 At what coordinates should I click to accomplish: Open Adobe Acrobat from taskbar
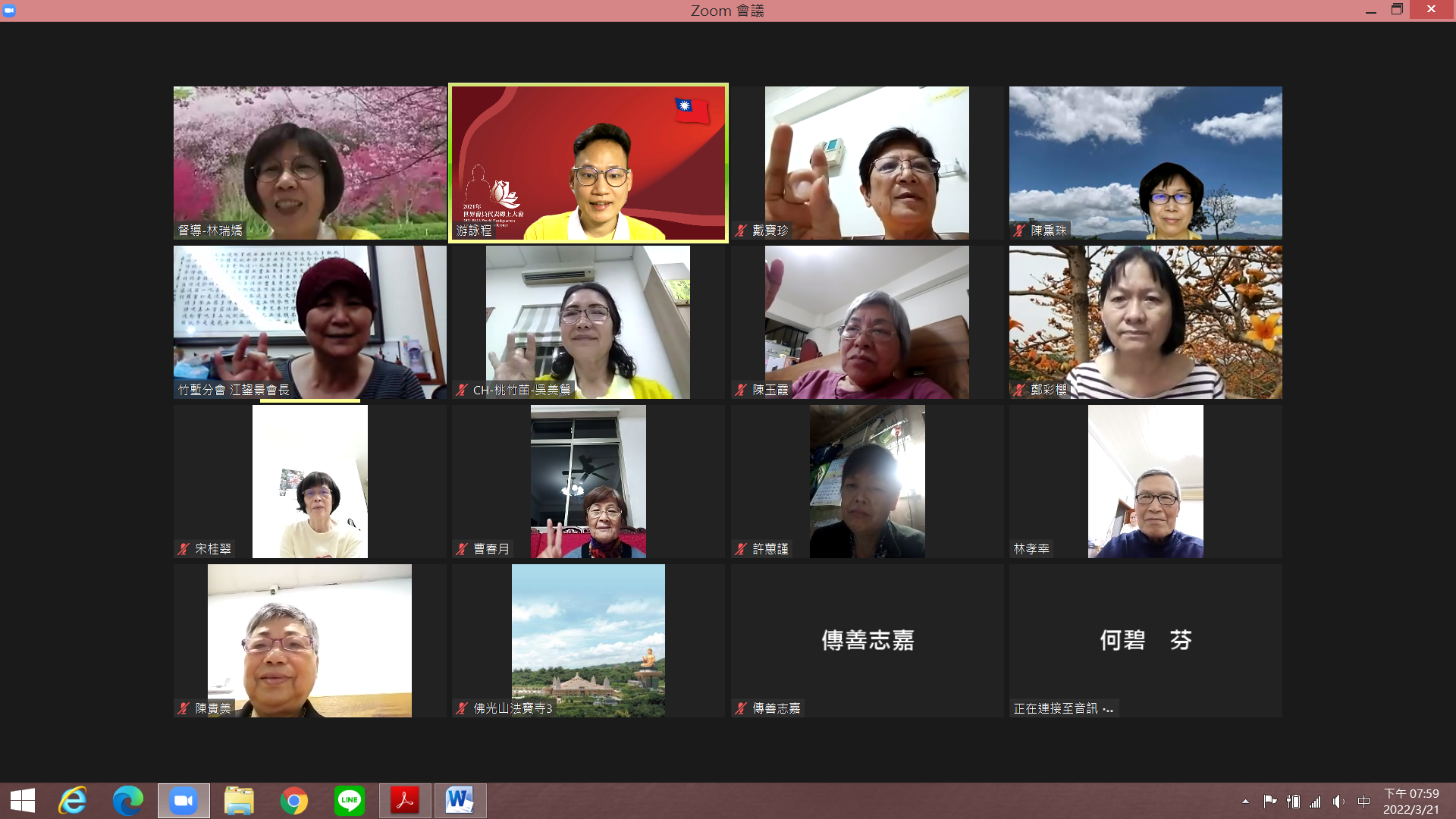pyautogui.click(x=405, y=801)
